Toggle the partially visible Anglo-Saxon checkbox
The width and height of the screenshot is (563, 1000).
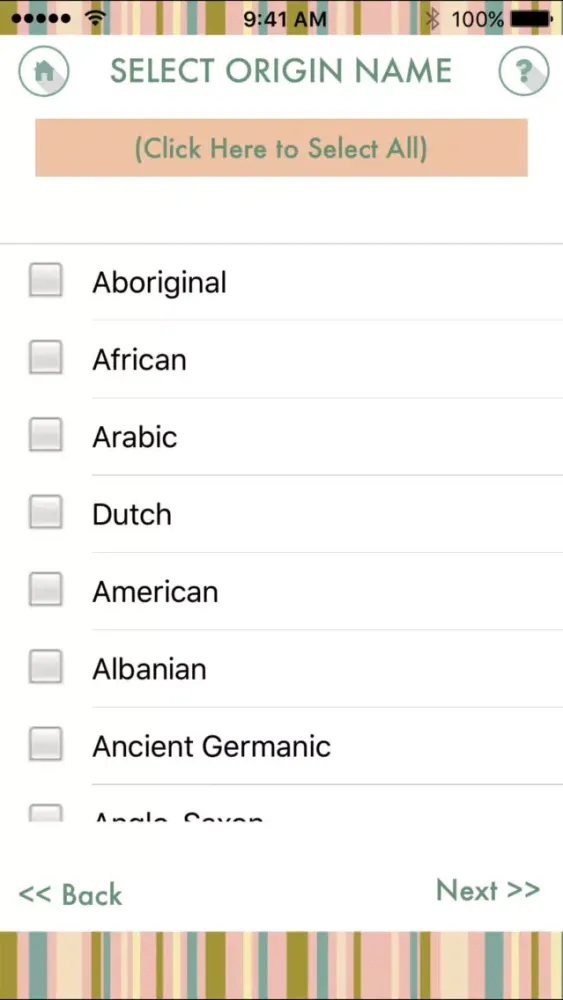click(x=45, y=812)
